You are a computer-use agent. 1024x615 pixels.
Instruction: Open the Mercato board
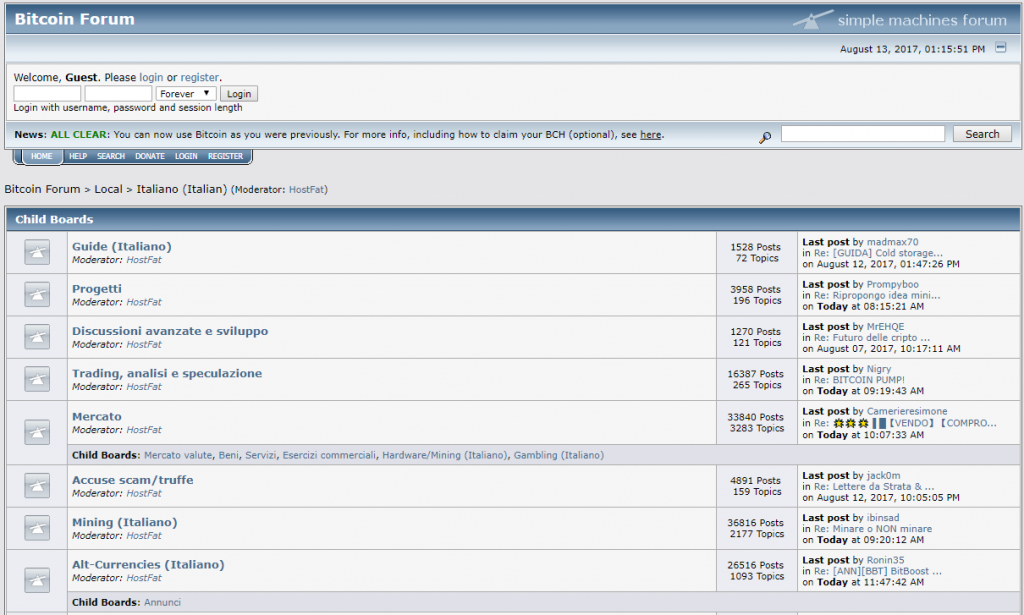coord(97,417)
